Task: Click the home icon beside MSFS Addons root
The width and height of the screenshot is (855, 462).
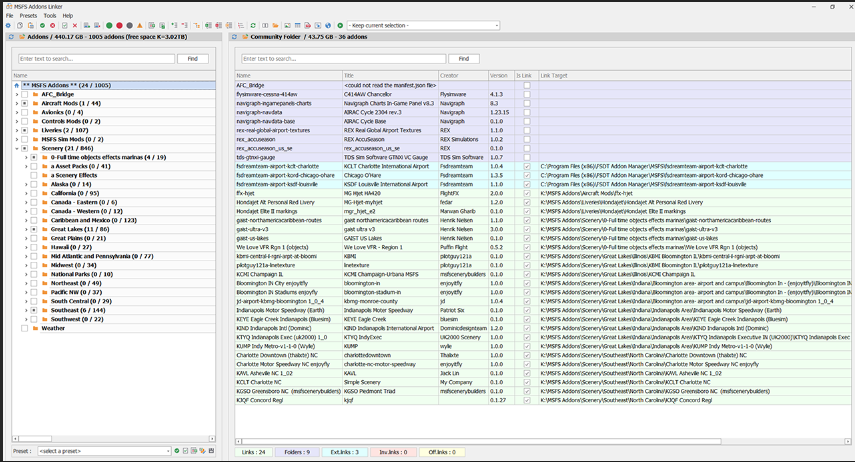Action: (x=16, y=86)
